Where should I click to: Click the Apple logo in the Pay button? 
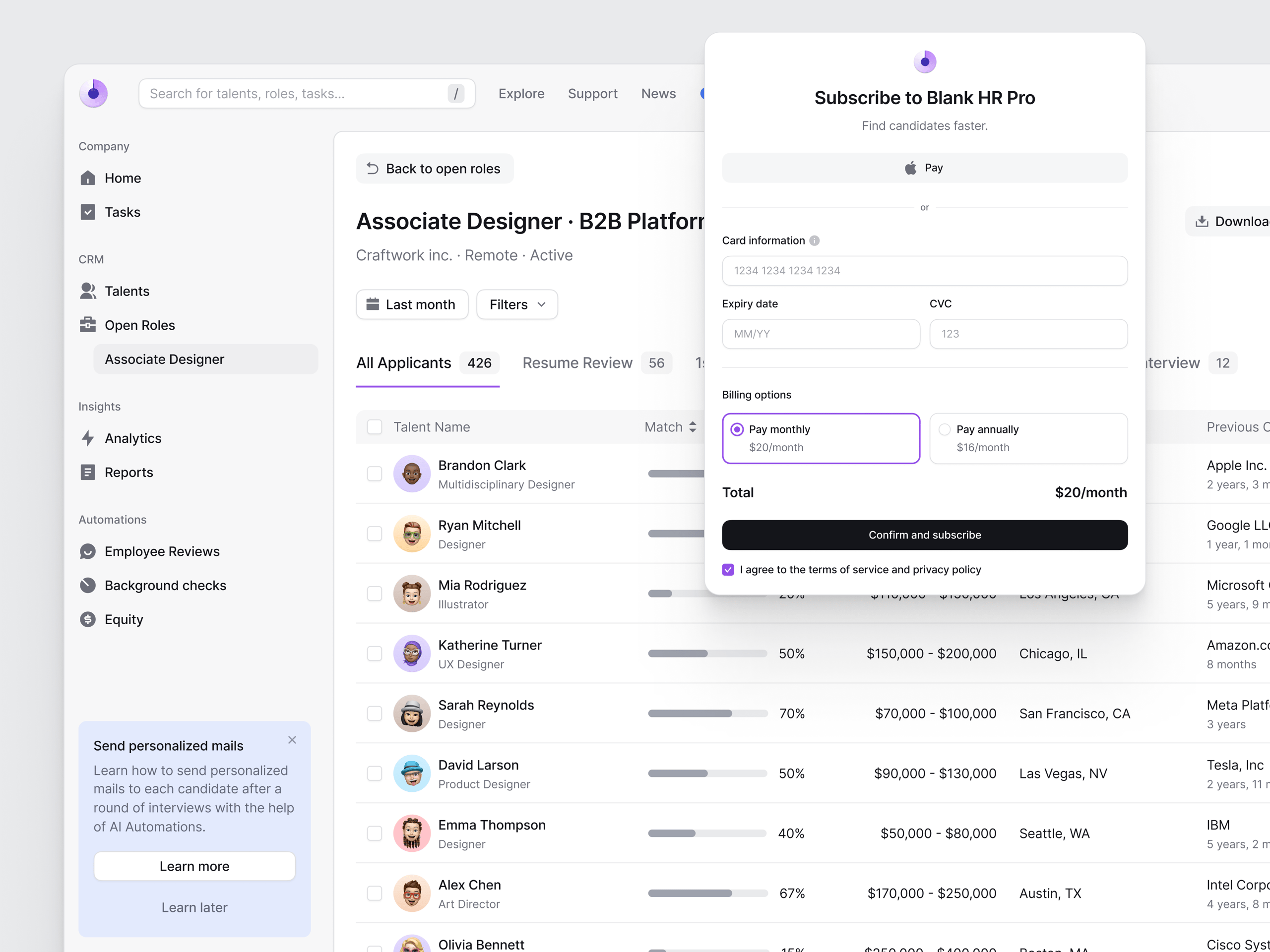click(911, 168)
